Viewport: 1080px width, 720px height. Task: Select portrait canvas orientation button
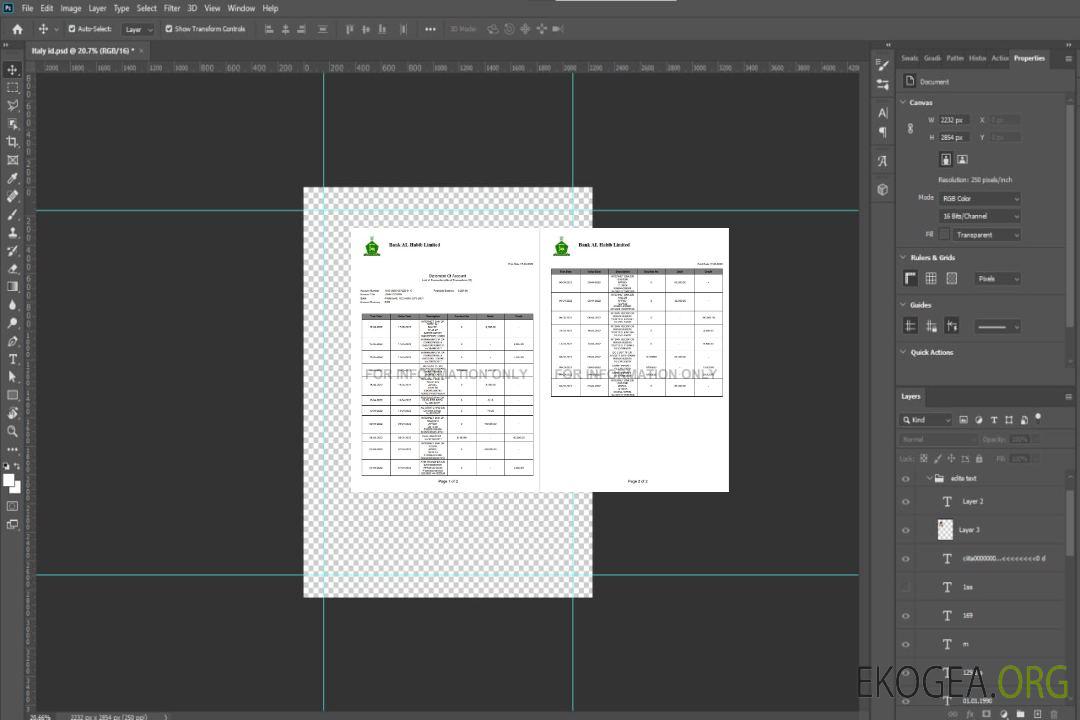coord(946,160)
